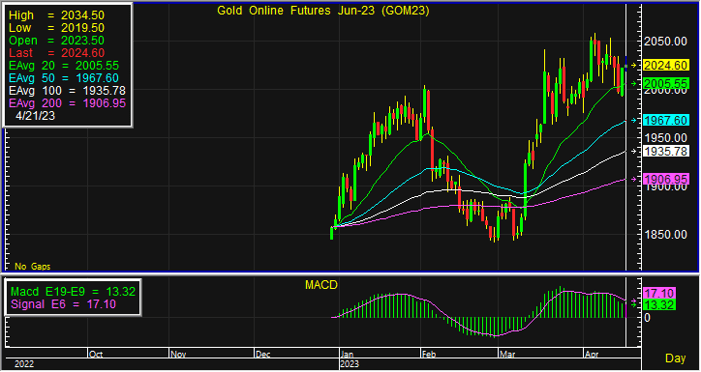Select the green 2005.55 EAvg 20 price tag
The width and height of the screenshot is (701, 372).
pos(666,84)
